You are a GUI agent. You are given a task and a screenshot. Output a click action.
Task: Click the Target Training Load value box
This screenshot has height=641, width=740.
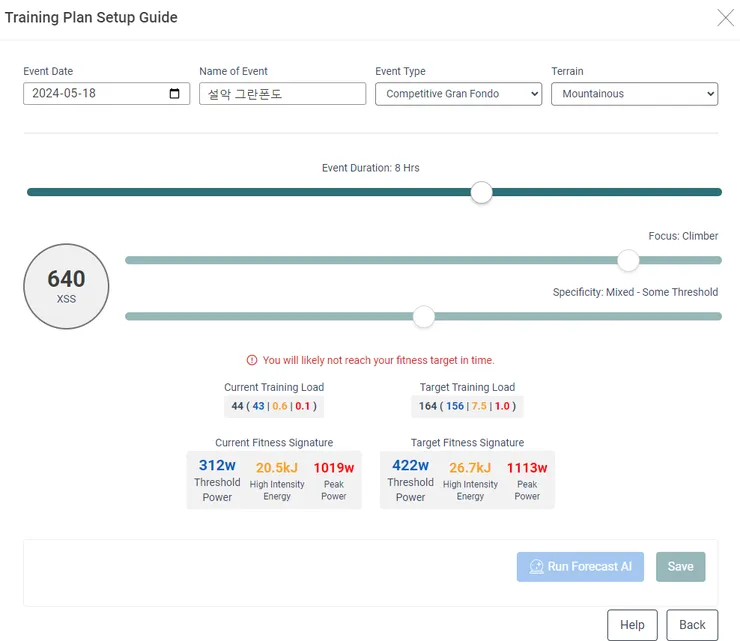pyautogui.click(x=467, y=406)
